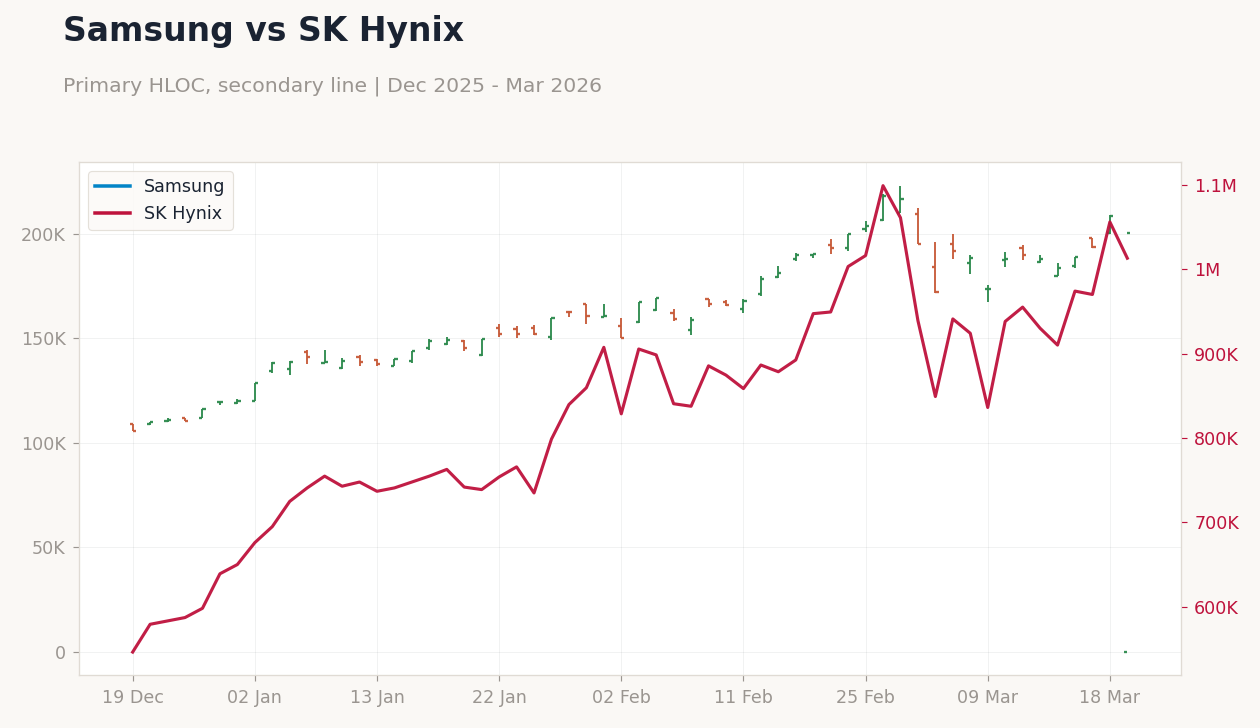Image resolution: width=1260 pixels, height=728 pixels.
Task: Click the 18 Mar x-axis label
Action: [1110, 698]
